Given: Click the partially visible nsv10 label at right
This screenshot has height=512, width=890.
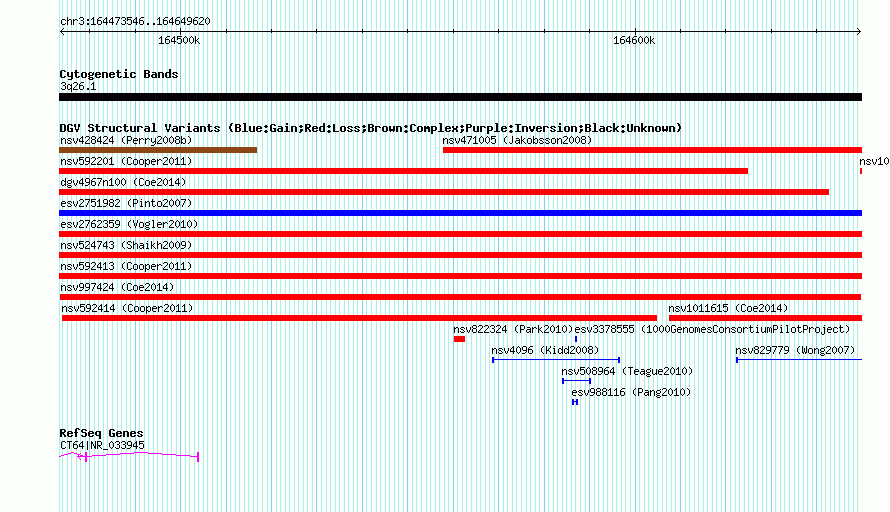Looking at the screenshot, I should 874,161.
